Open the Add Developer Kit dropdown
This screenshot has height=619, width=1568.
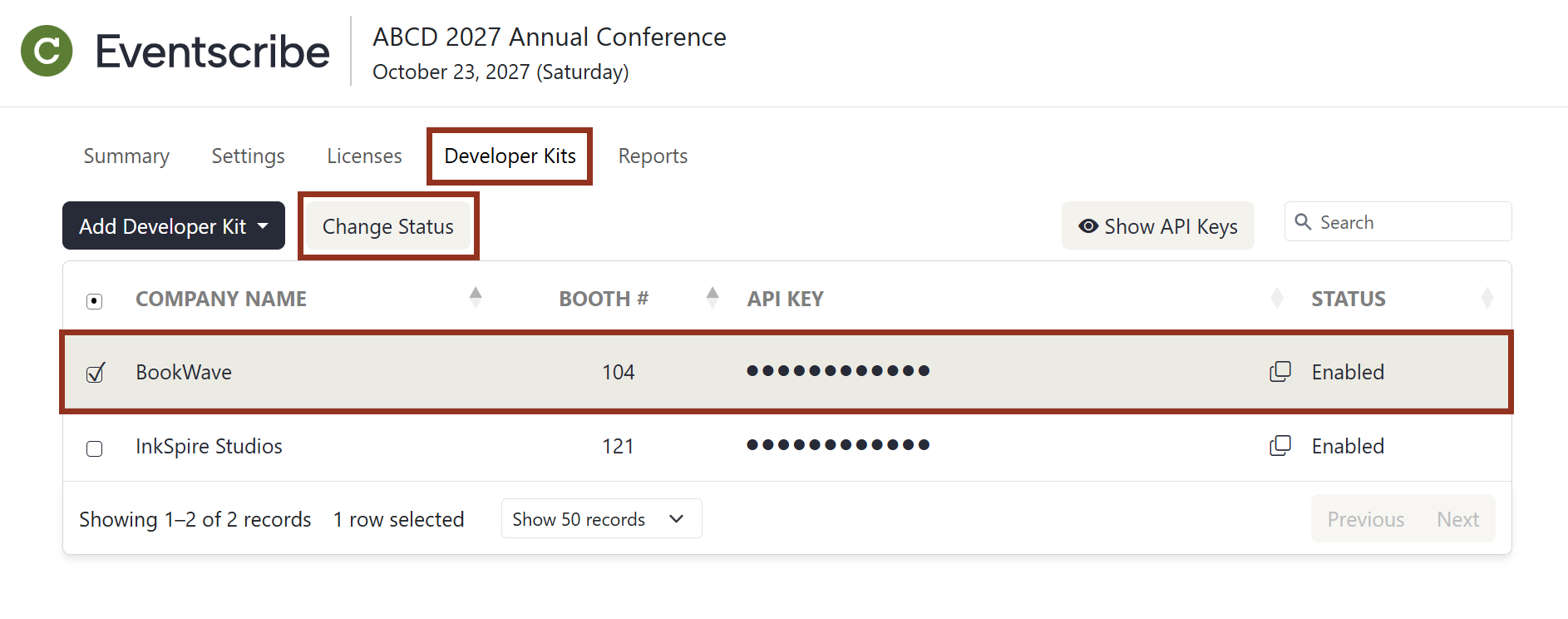coord(173,225)
